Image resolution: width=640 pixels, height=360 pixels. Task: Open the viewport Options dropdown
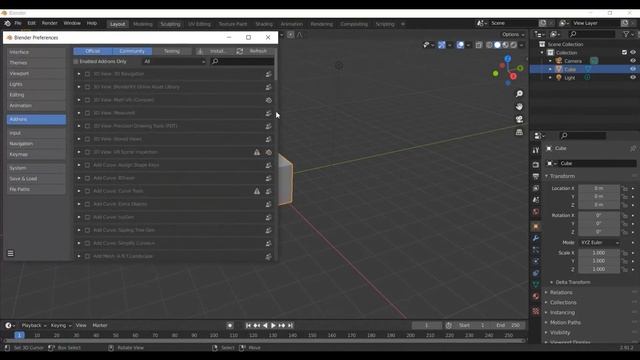(513, 35)
